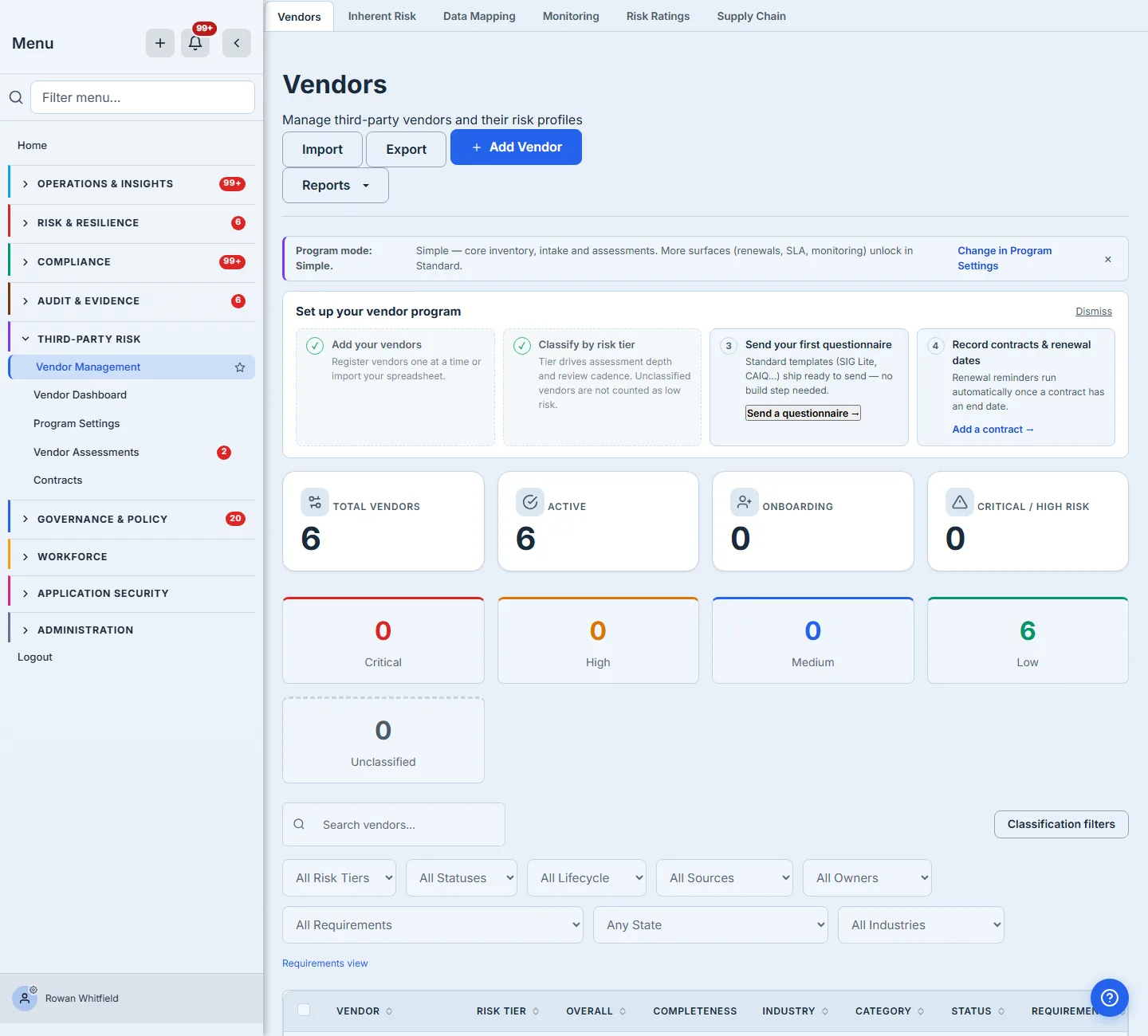The image size is (1148, 1036).
Task: Open the All Requirements dropdown
Action: 433,924
